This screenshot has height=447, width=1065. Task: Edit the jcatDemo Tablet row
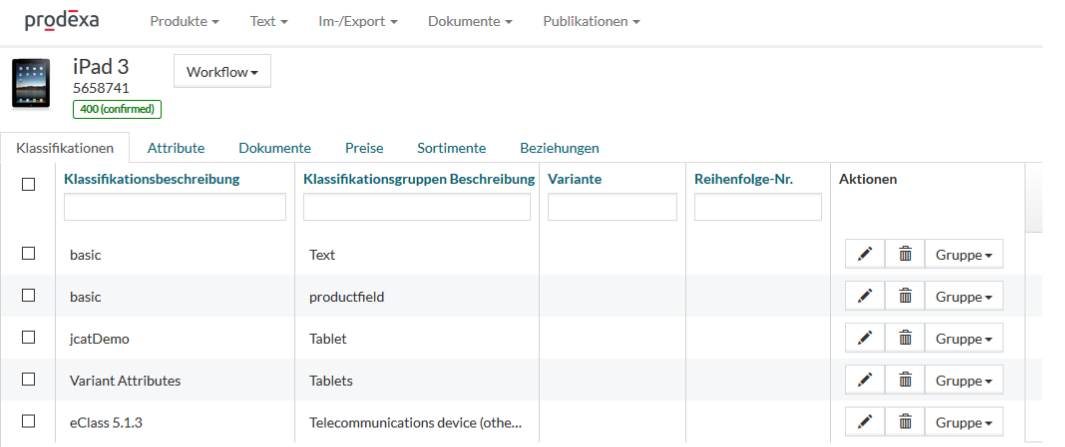[865, 338]
